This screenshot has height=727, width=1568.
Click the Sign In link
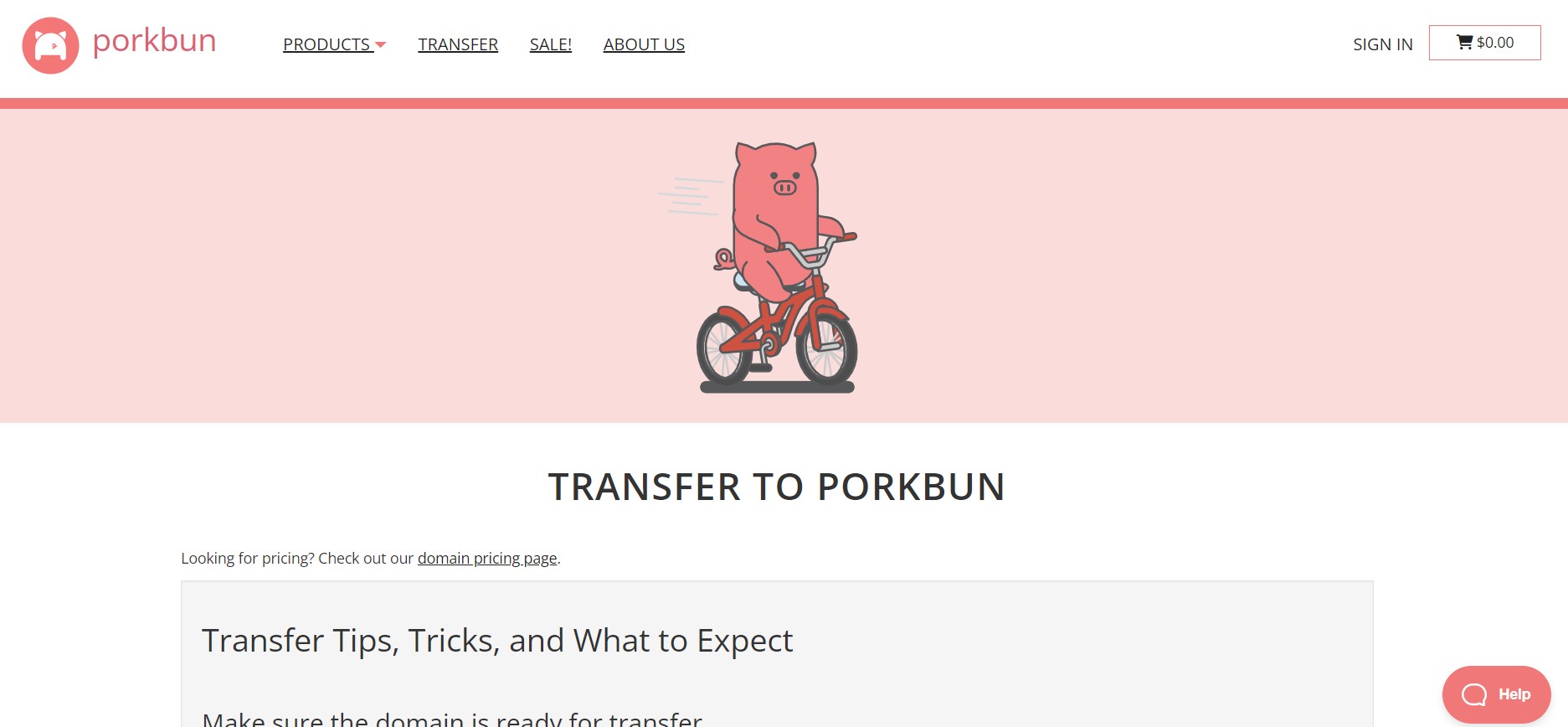click(x=1383, y=44)
